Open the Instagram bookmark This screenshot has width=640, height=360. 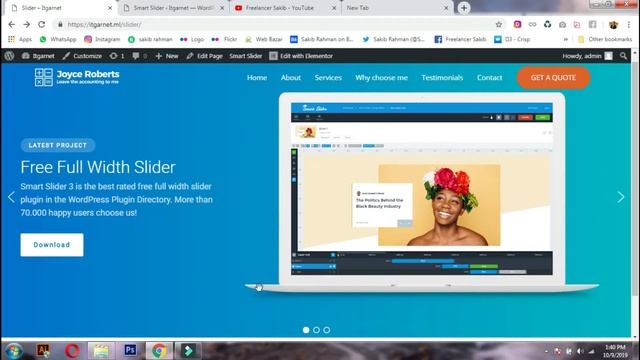point(102,39)
